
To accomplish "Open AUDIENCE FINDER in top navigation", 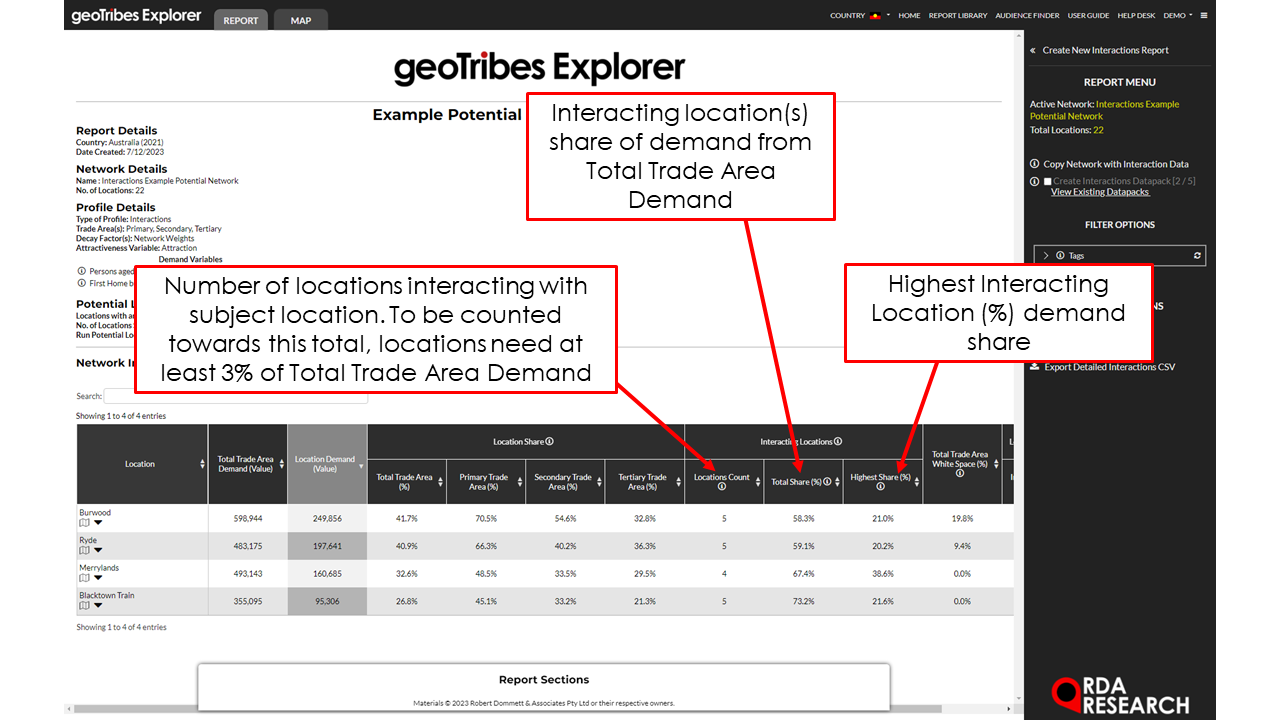I will (1028, 16).
